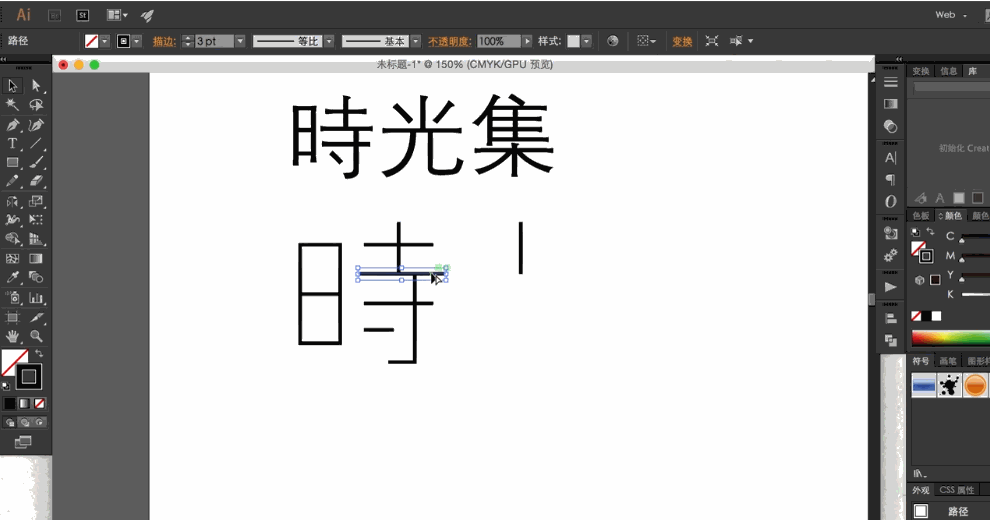Select the Curvature tool
The width and height of the screenshot is (990, 520).
36,125
